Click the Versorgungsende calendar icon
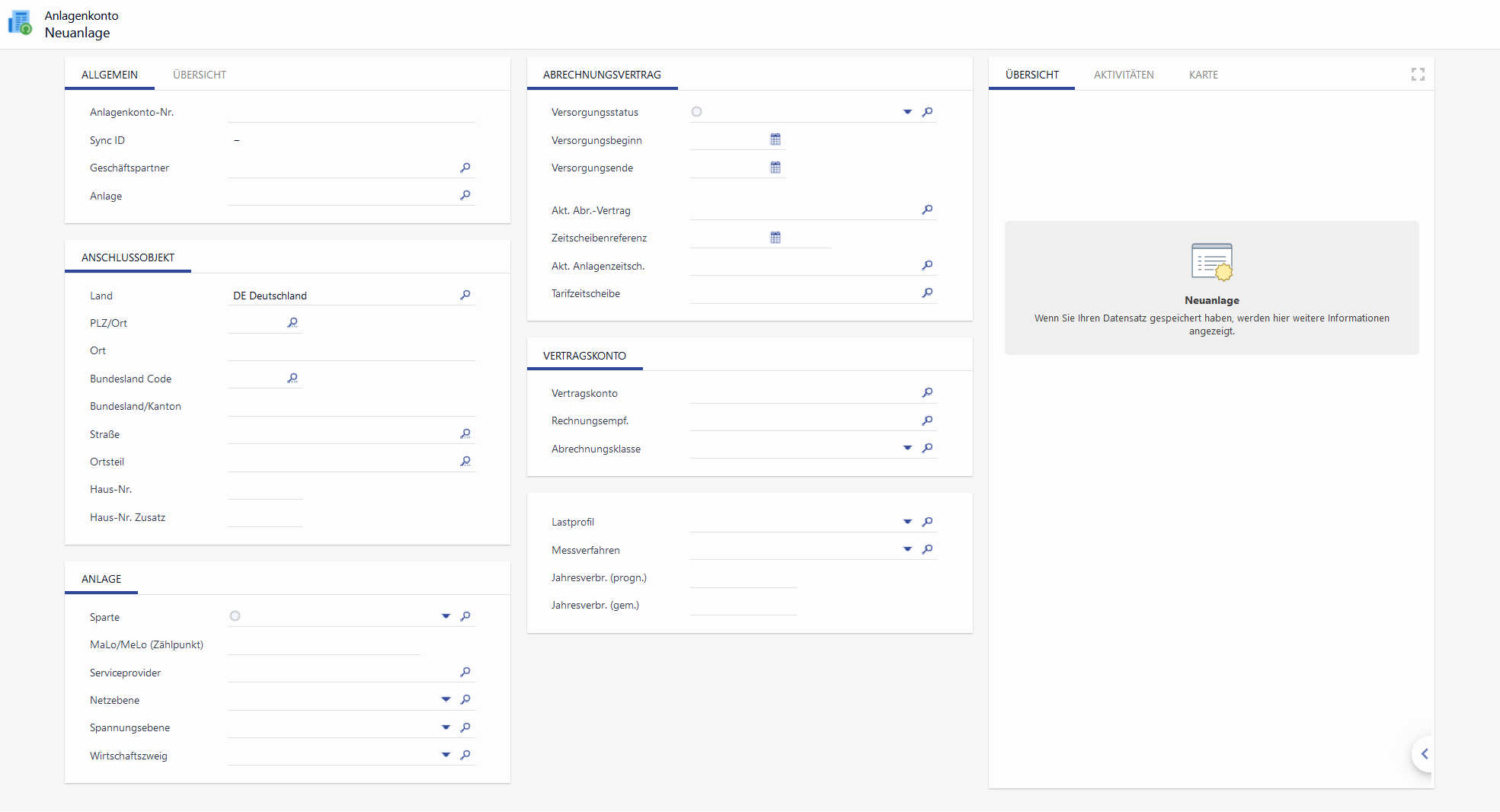1500x812 pixels. pyautogui.click(x=775, y=168)
